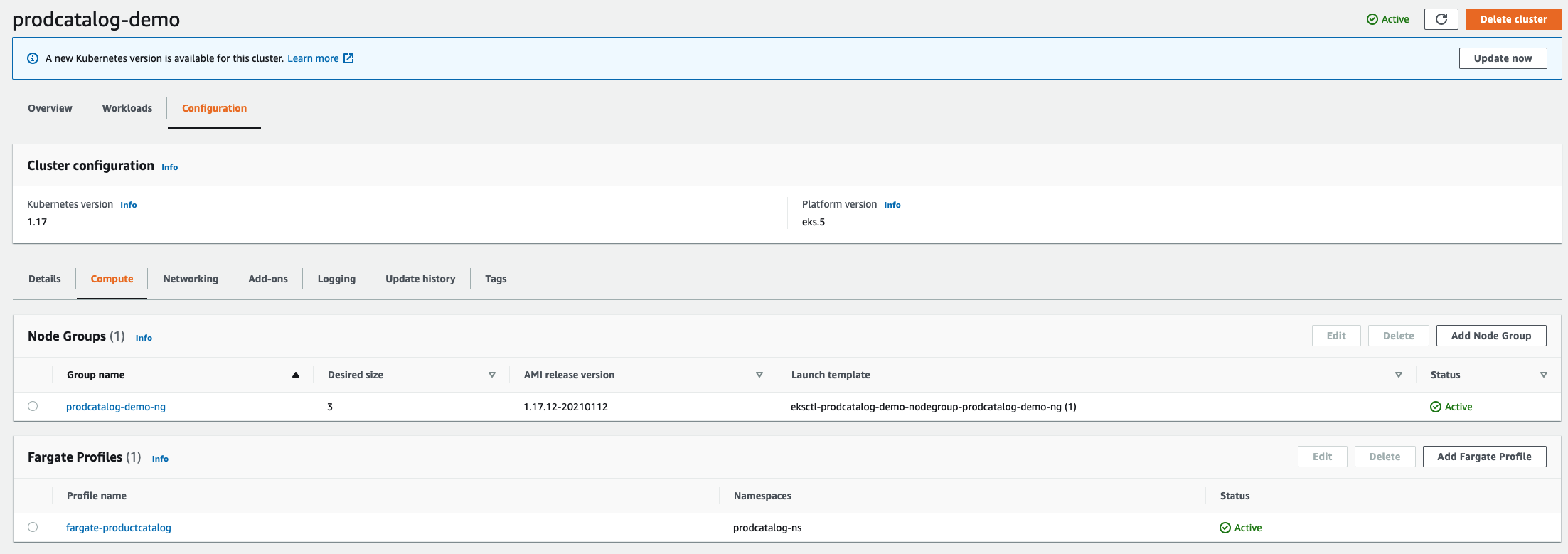Click the Active status checkmark icon at top
This screenshot has height=554, width=1568.
click(x=1372, y=19)
